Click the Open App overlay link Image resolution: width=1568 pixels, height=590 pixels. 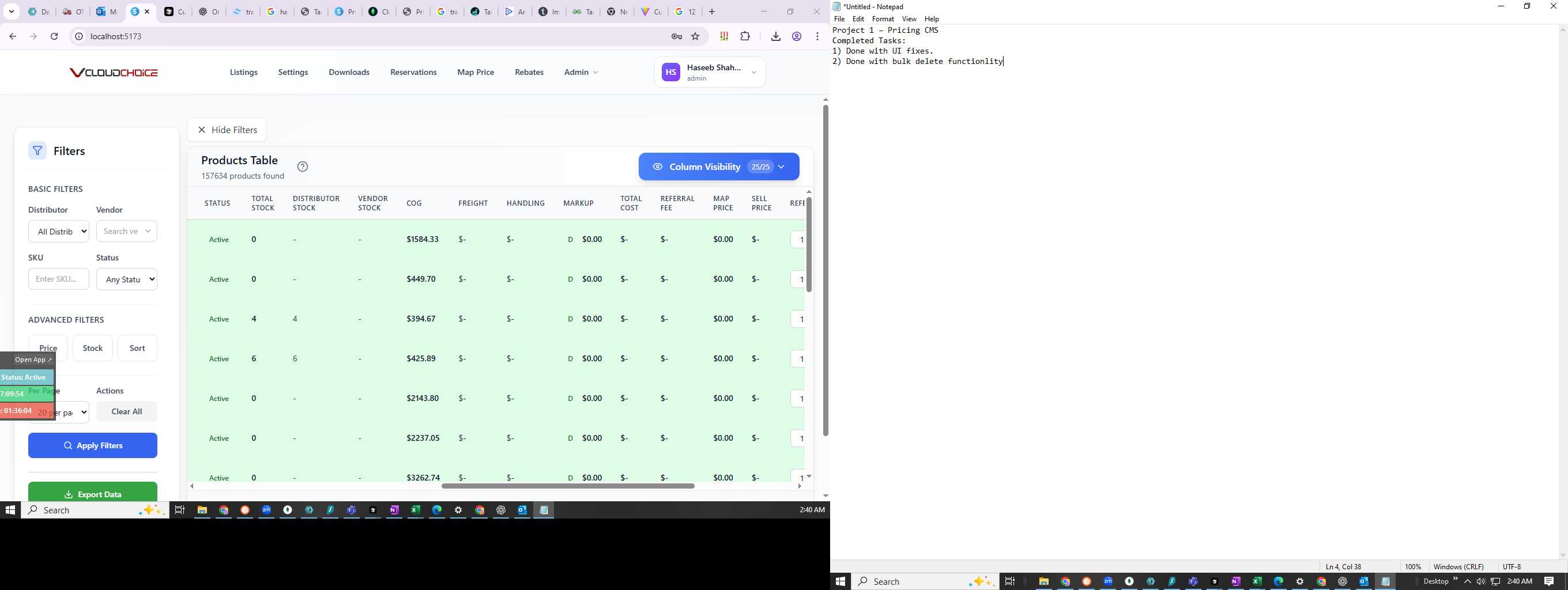coord(33,360)
